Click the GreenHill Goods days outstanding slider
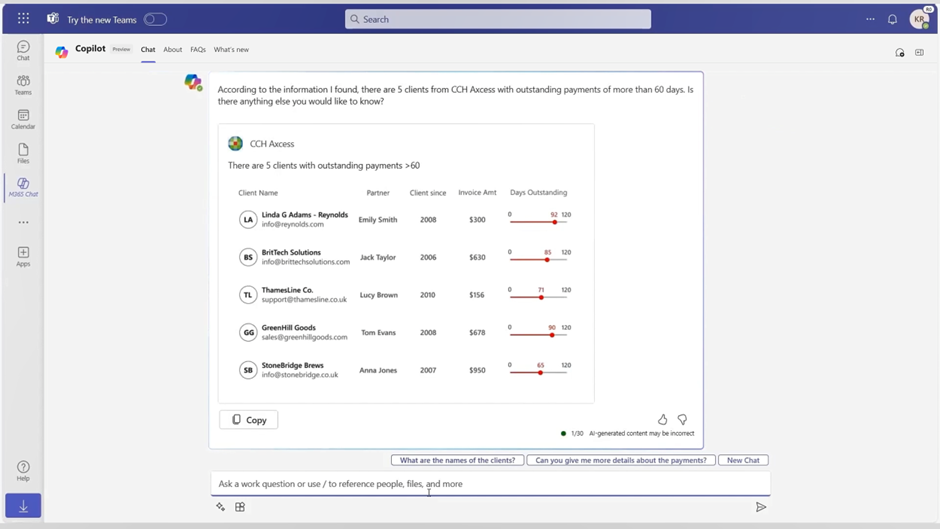940x529 pixels. click(x=539, y=335)
